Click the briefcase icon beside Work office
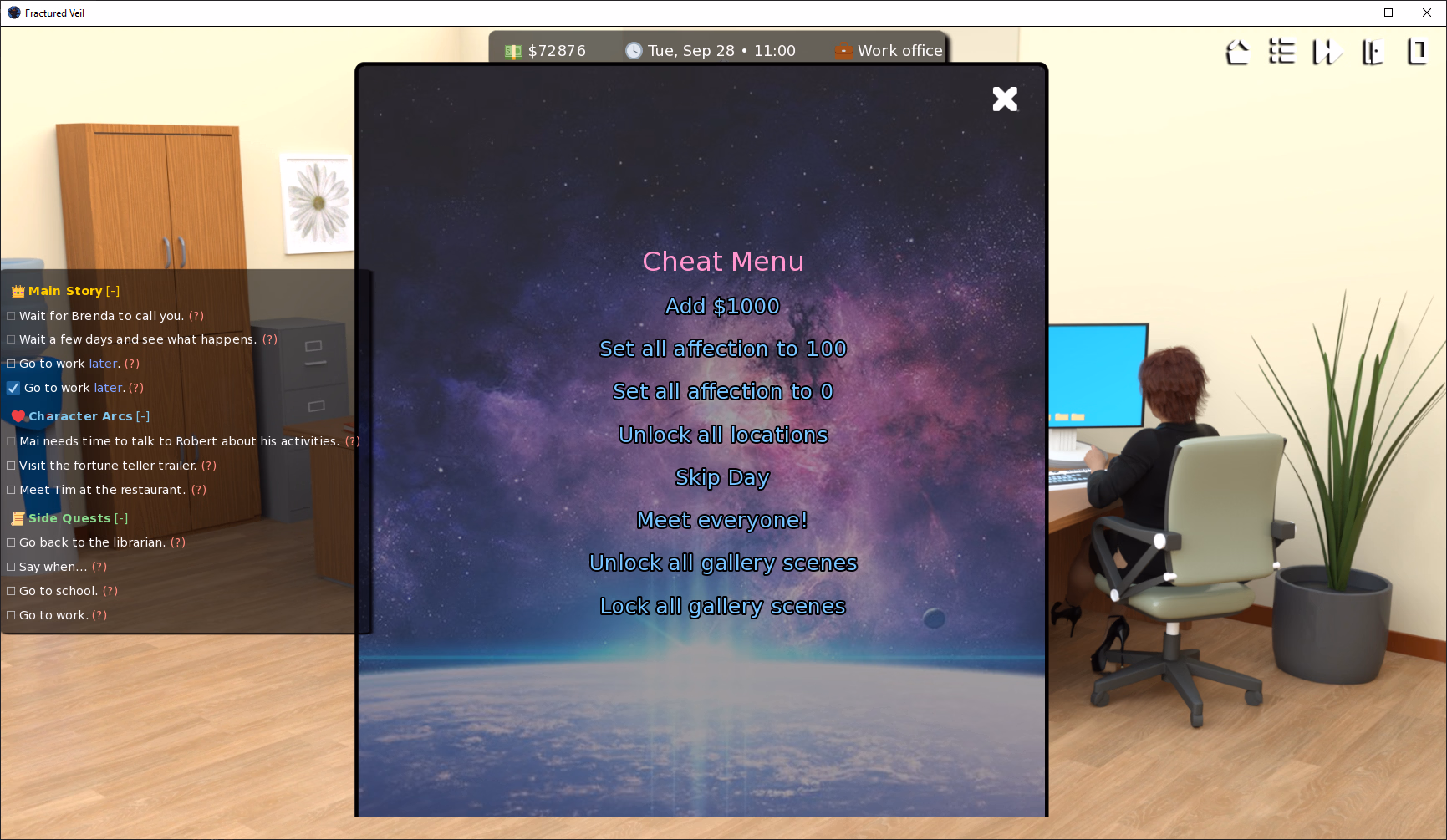Image resolution: width=1447 pixels, height=840 pixels. click(x=843, y=51)
